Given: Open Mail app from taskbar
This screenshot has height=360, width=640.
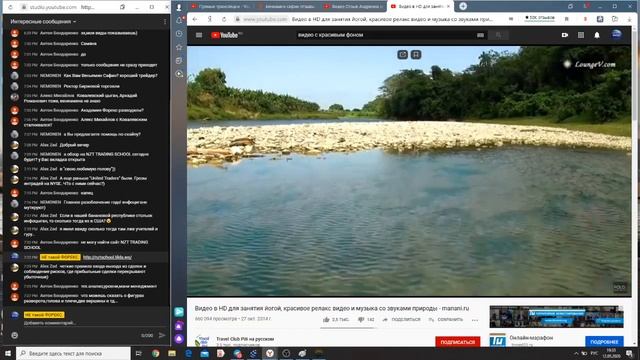Looking at the screenshot, I should [204, 353].
